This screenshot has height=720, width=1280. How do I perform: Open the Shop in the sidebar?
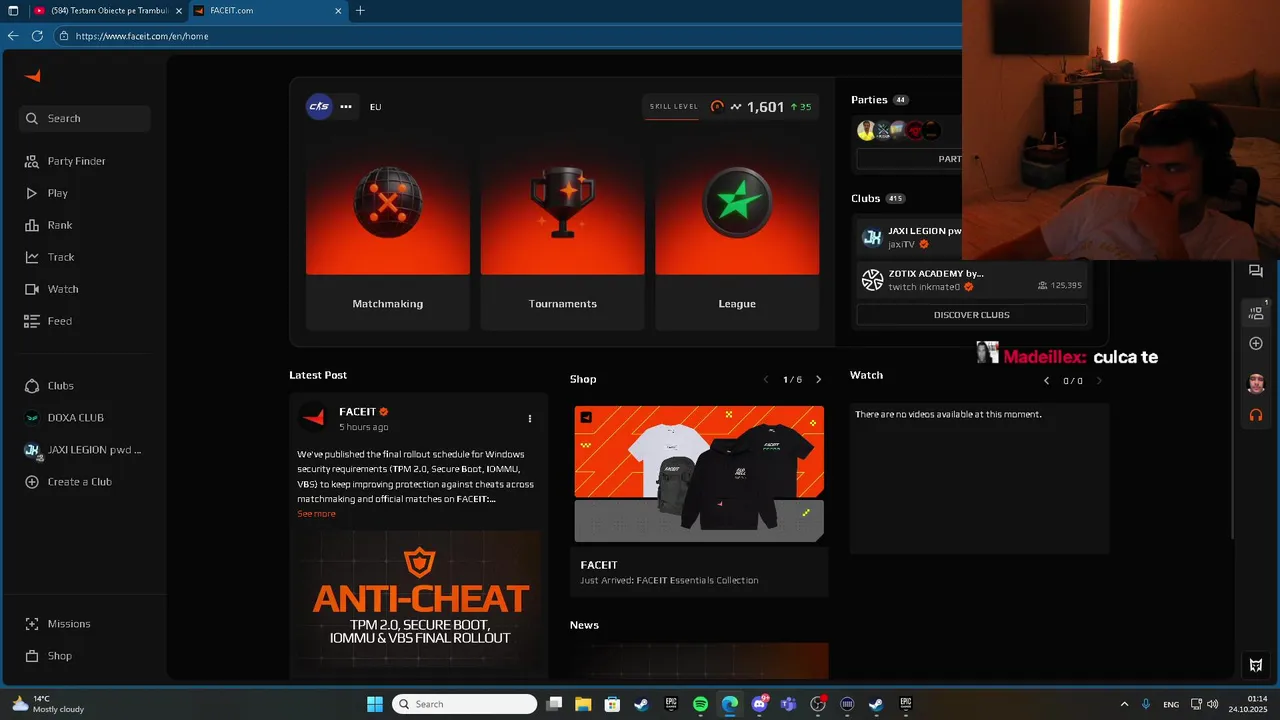tap(48, 656)
